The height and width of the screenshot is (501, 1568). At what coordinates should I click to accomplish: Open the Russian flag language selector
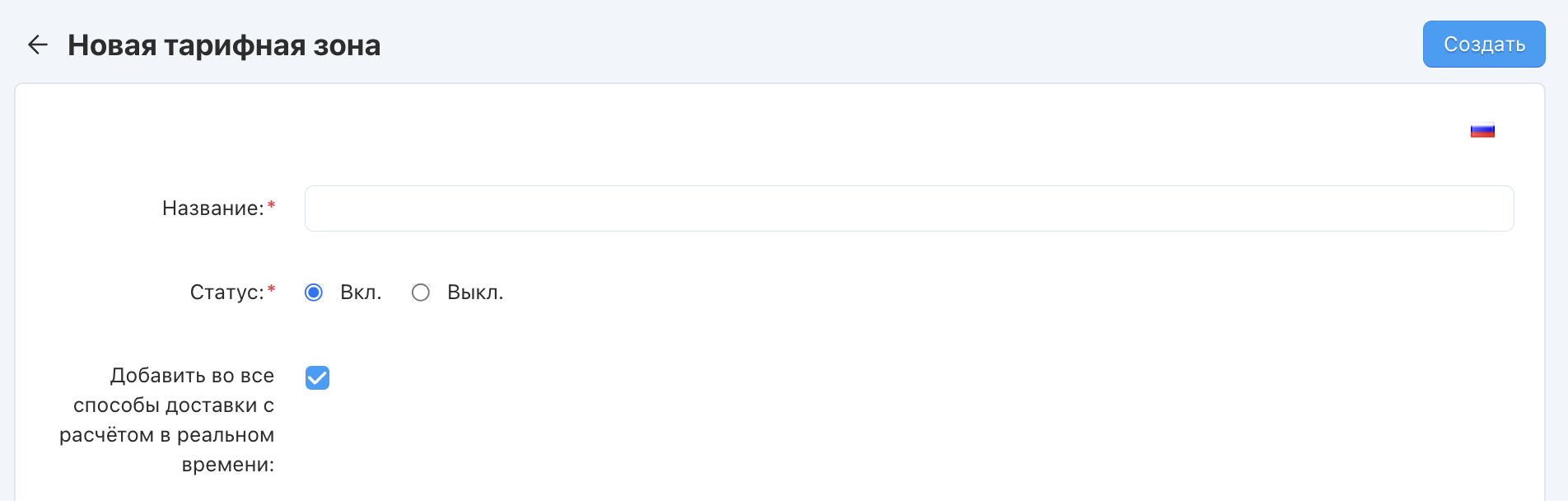pos(1482,130)
